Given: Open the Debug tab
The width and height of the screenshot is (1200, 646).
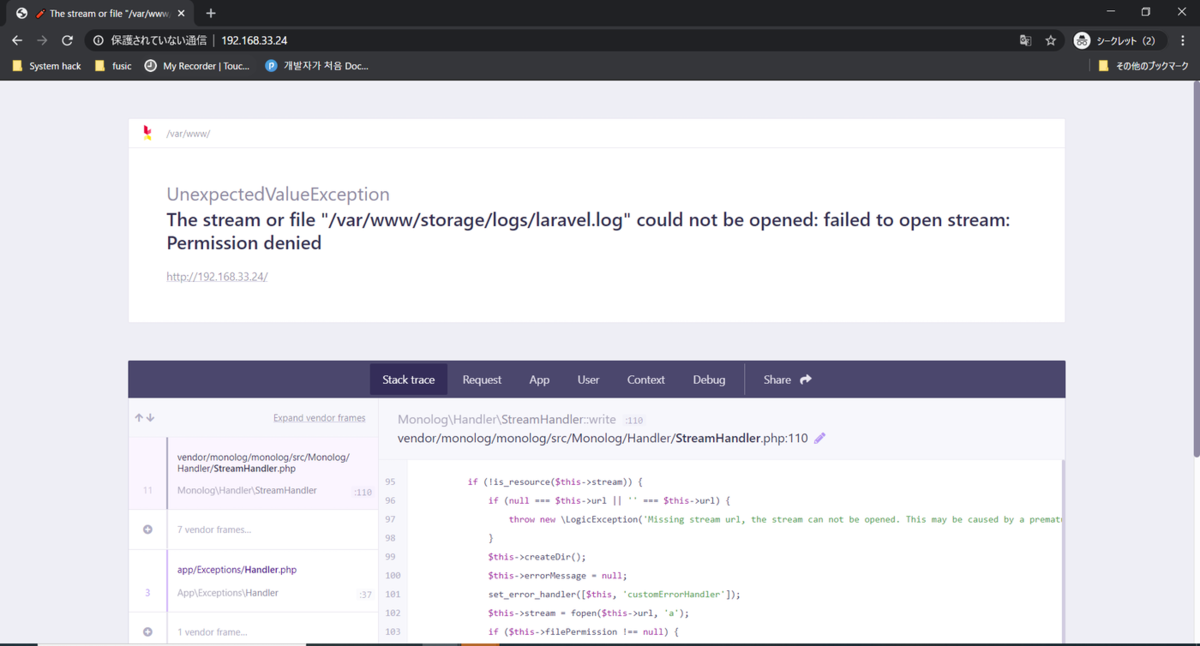Looking at the screenshot, I should pos(709,379).
